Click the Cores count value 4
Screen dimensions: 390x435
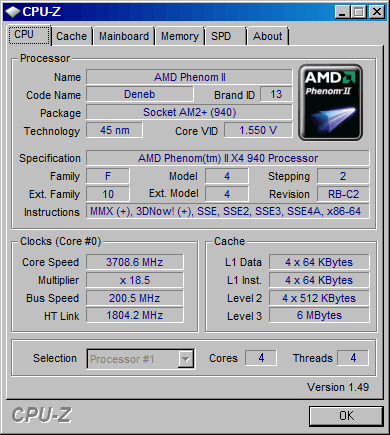pos(261,358)
